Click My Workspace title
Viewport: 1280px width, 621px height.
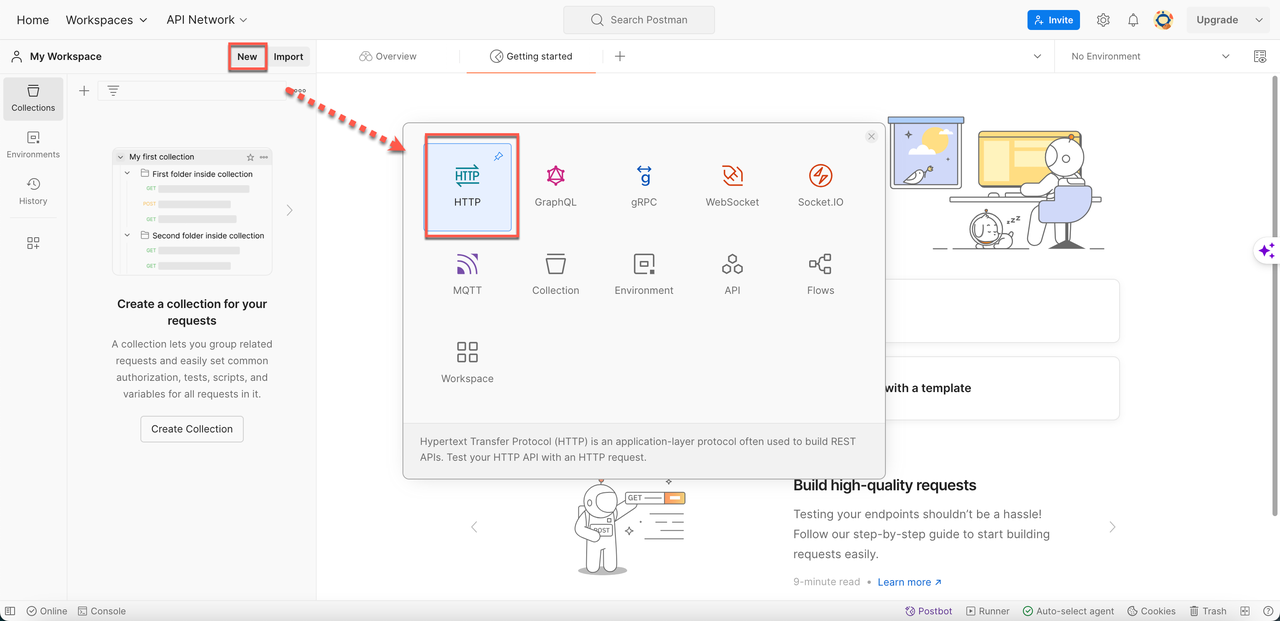click(x=66, y=57)
